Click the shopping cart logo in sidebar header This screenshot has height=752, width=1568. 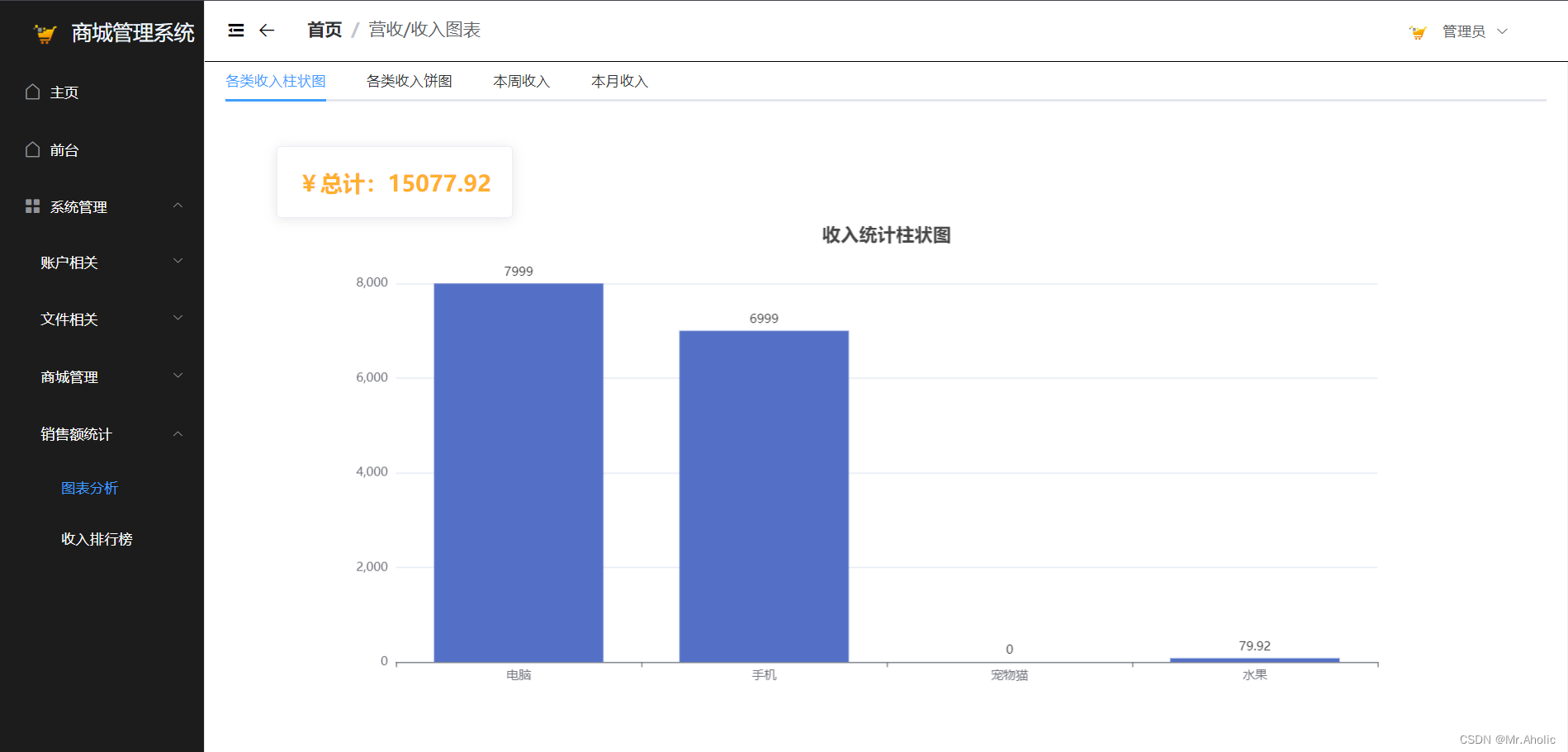pos(45,33)
